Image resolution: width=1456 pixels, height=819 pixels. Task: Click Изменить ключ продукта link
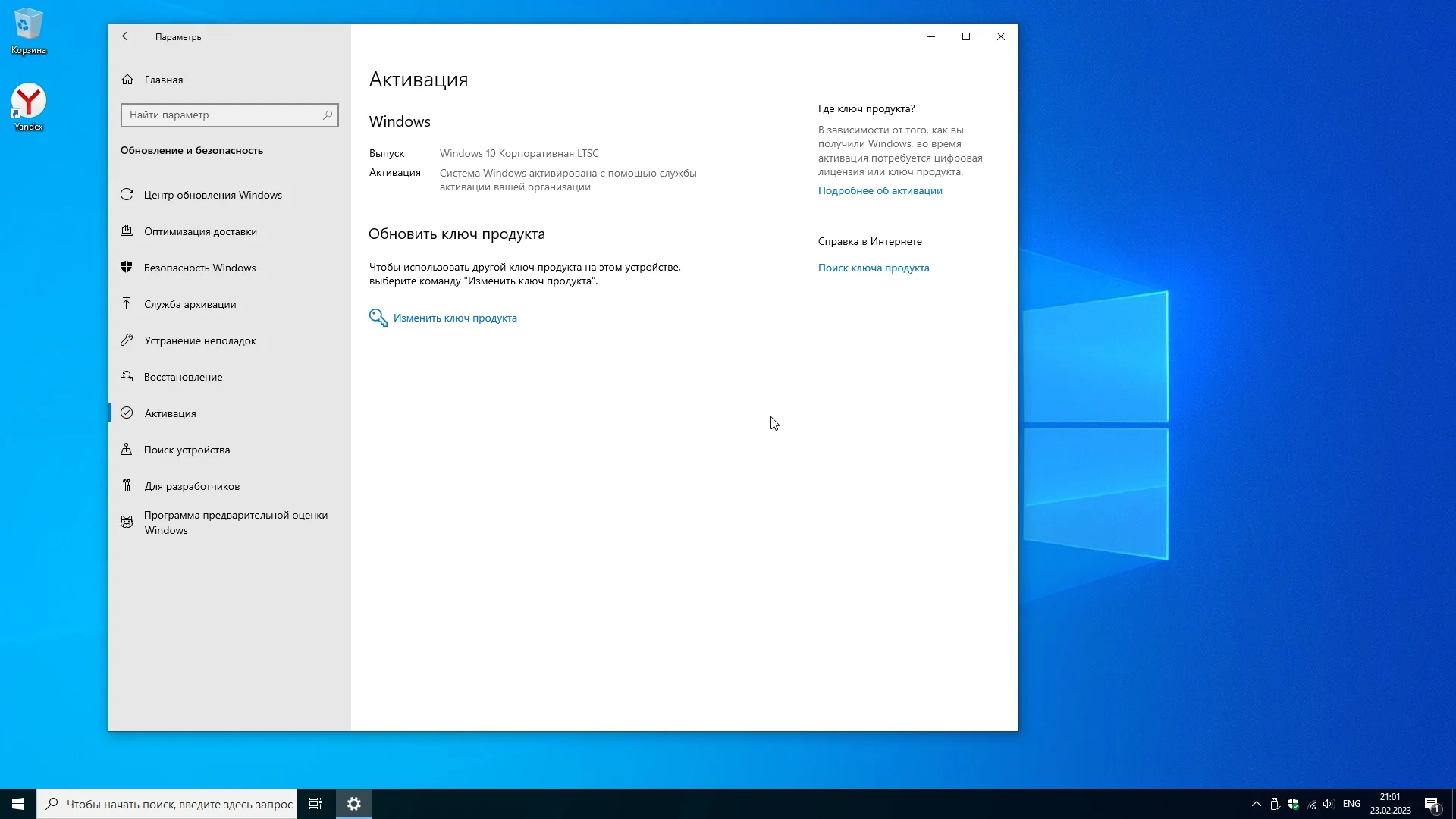454,318
